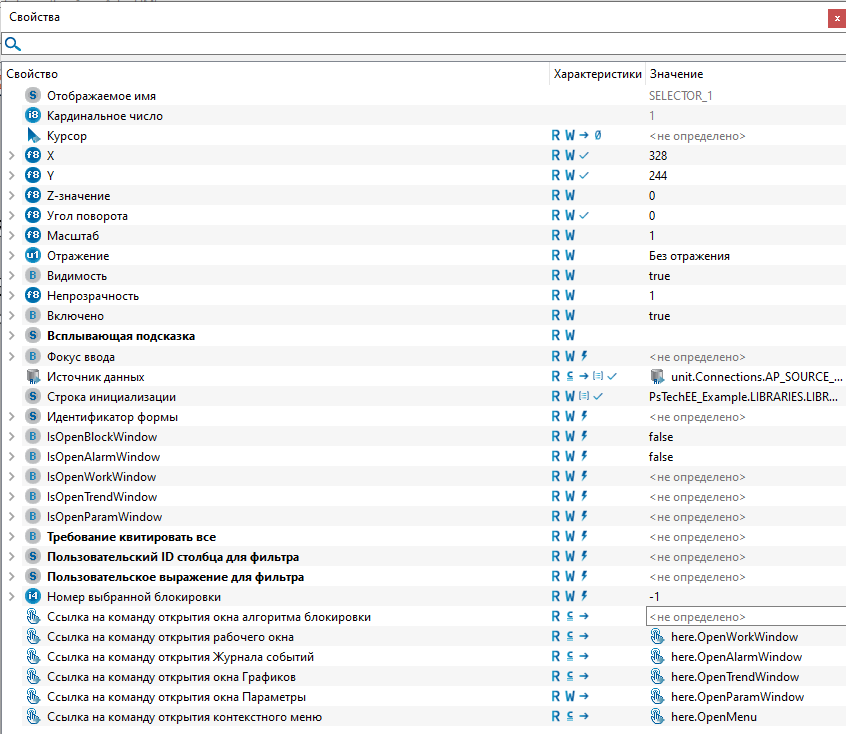Click the here.OpenParamWindow link value
Image resolution: width=846 pixels, height=734 pixels.
(x=737, y=697)
